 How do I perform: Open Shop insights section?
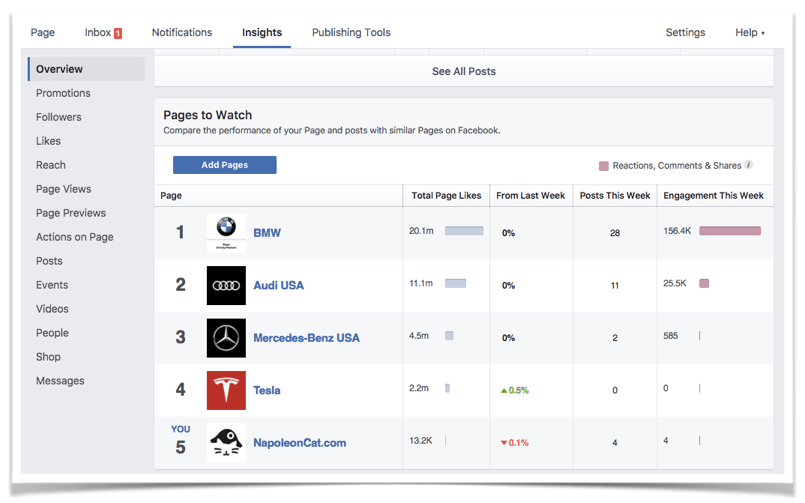(x=48, y=357)
